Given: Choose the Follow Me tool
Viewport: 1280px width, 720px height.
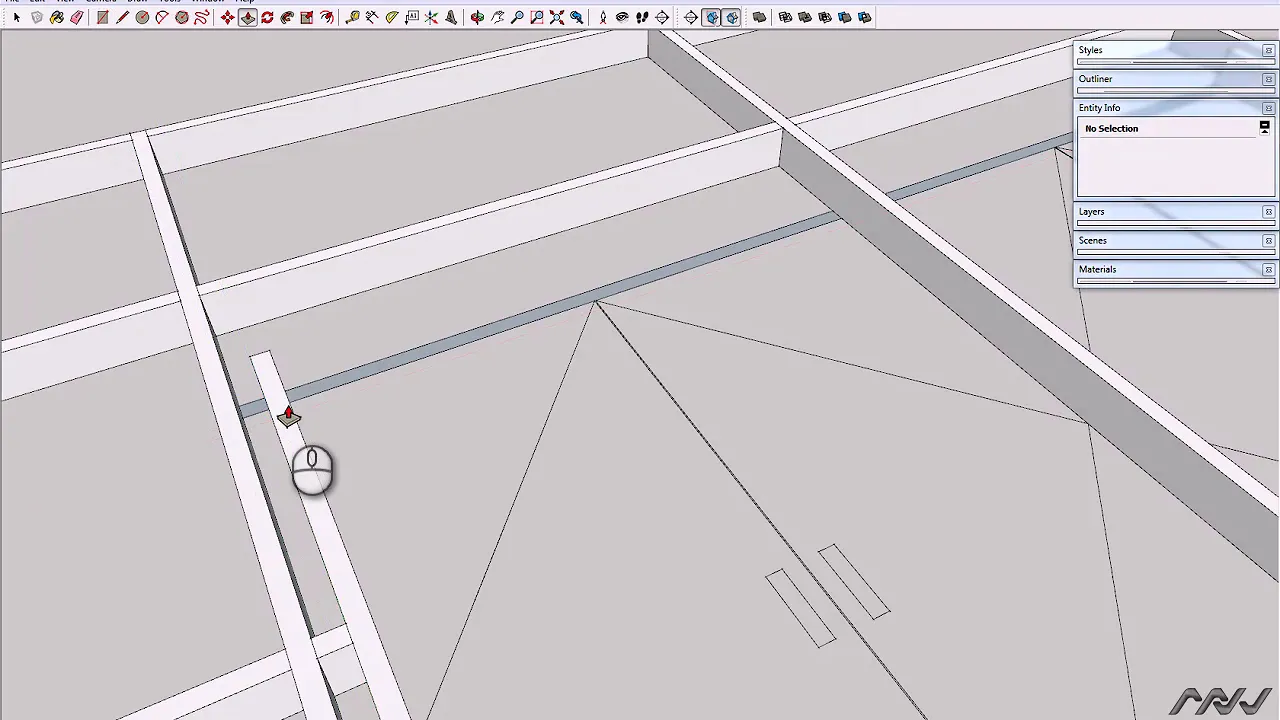Looking at the screenshot, I should 287,17.
